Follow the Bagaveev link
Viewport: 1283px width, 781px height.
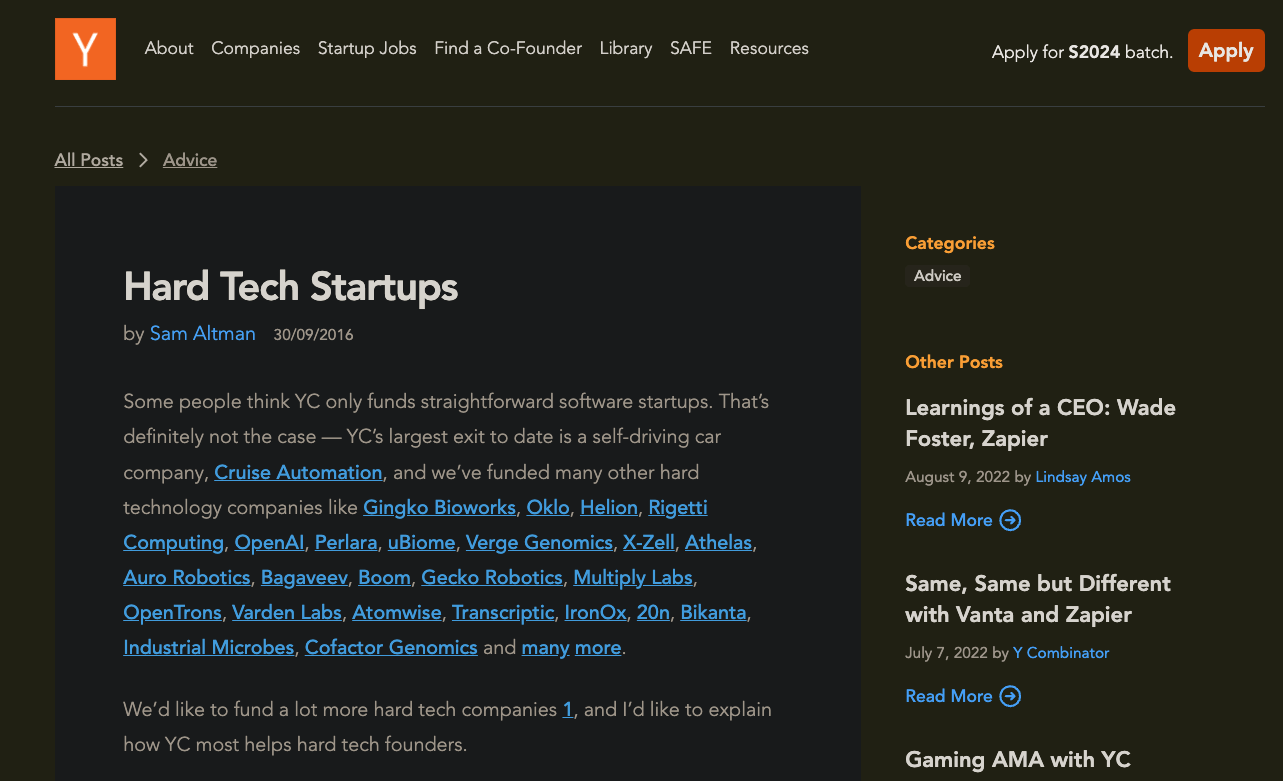pos(304,577)
